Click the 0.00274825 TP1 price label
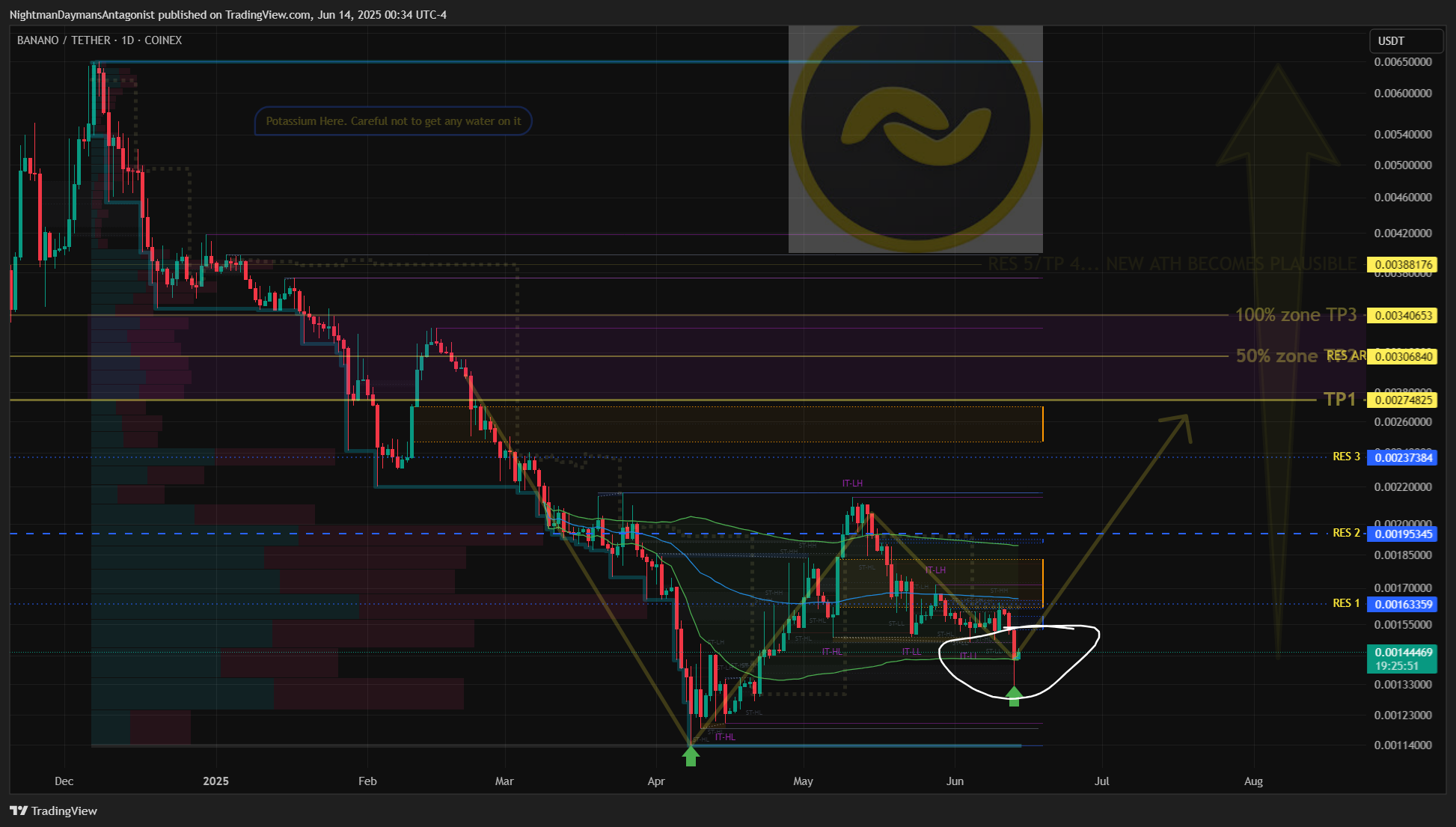Screen dimensions: 1456x827 1404,400
